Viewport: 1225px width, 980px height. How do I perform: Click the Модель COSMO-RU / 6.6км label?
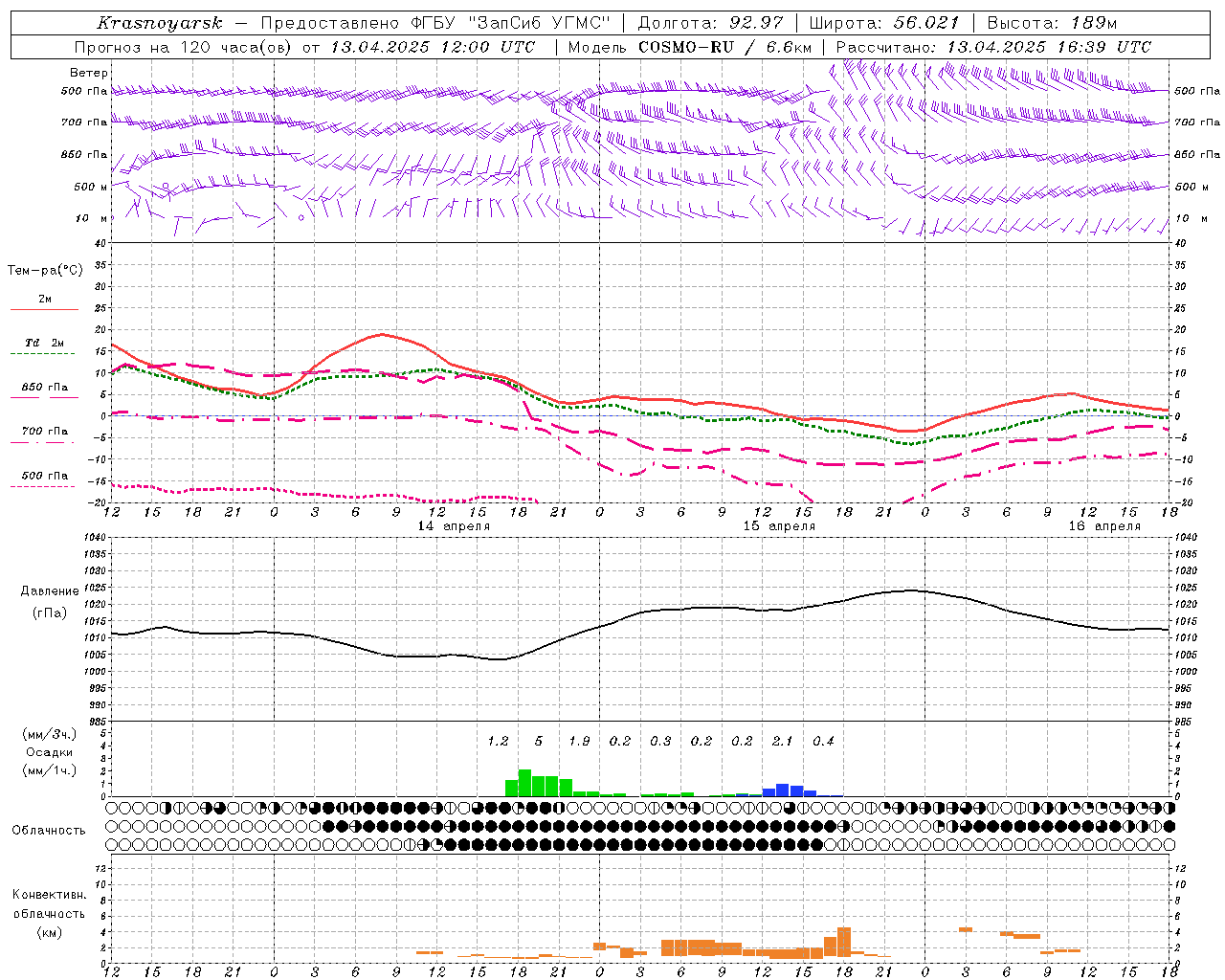(690, 47)
